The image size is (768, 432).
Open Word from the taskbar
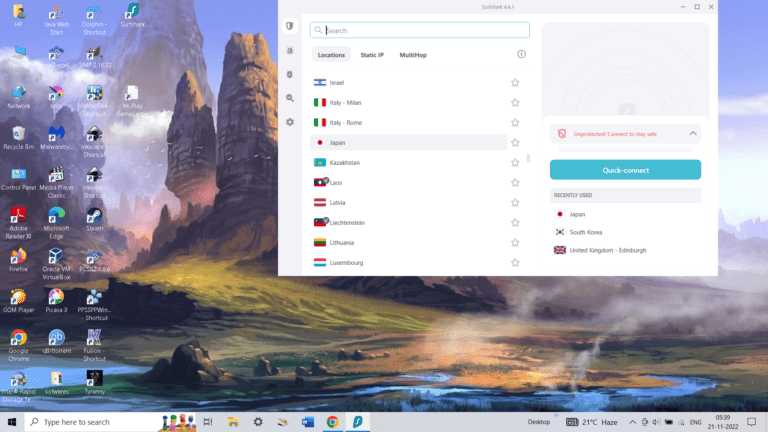tap(308, 422)
